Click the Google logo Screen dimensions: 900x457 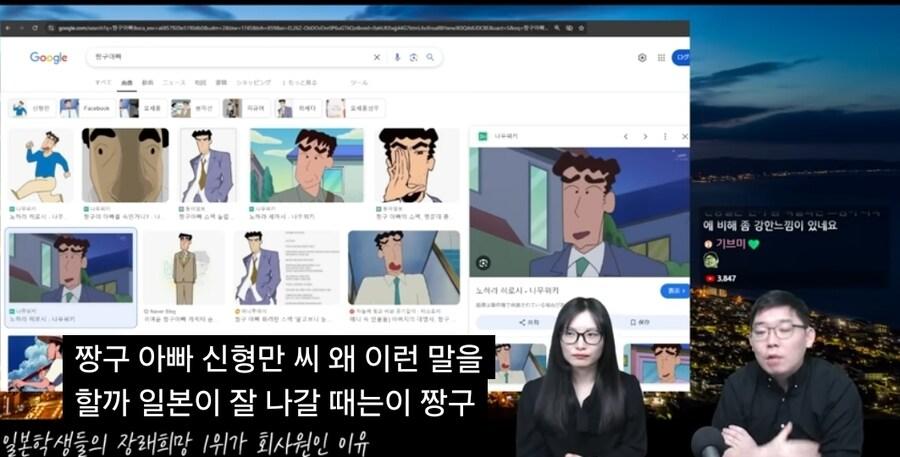coord(49,57)
